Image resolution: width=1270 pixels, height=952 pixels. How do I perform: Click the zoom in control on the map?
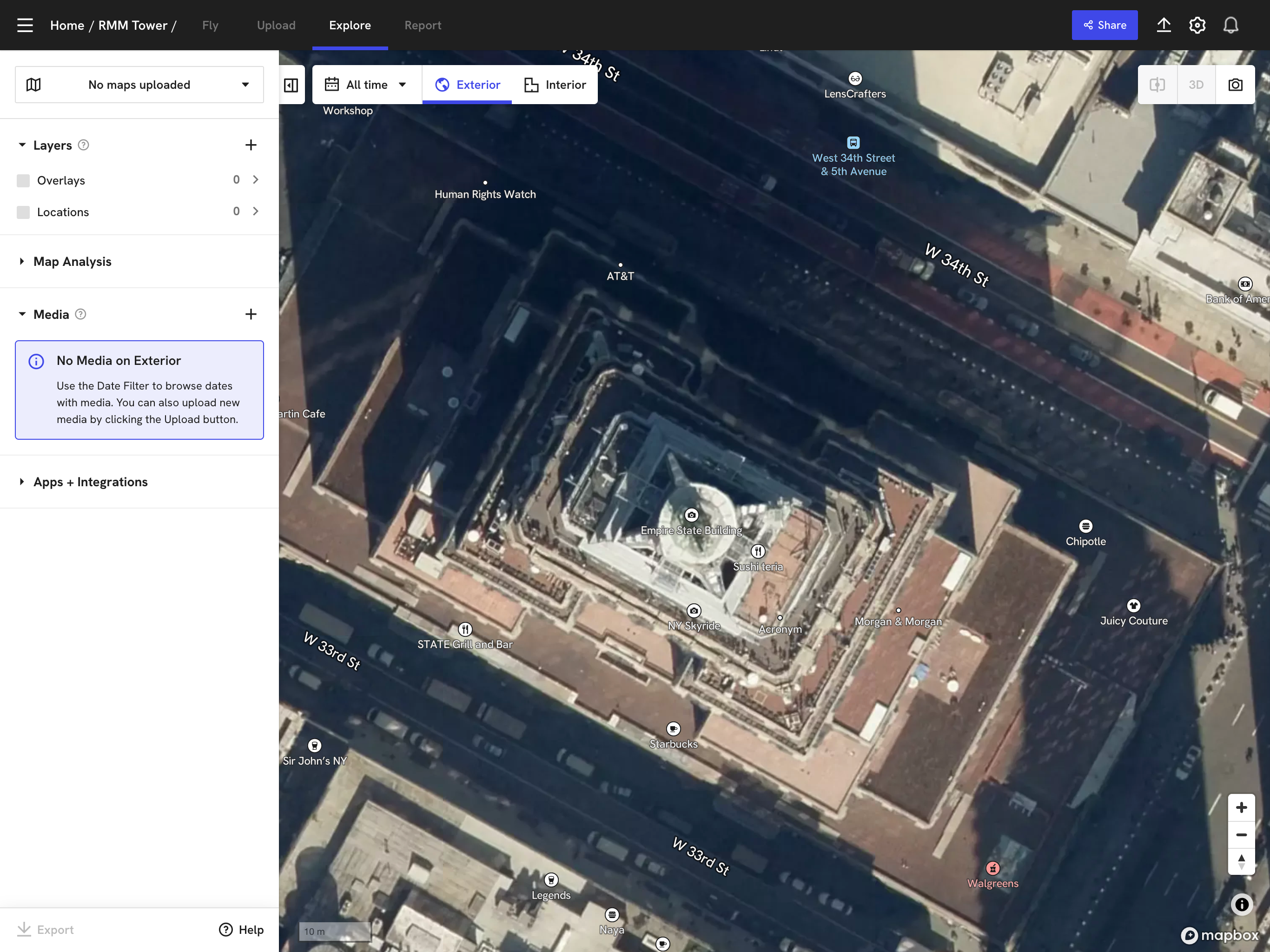pos(1242,807)
